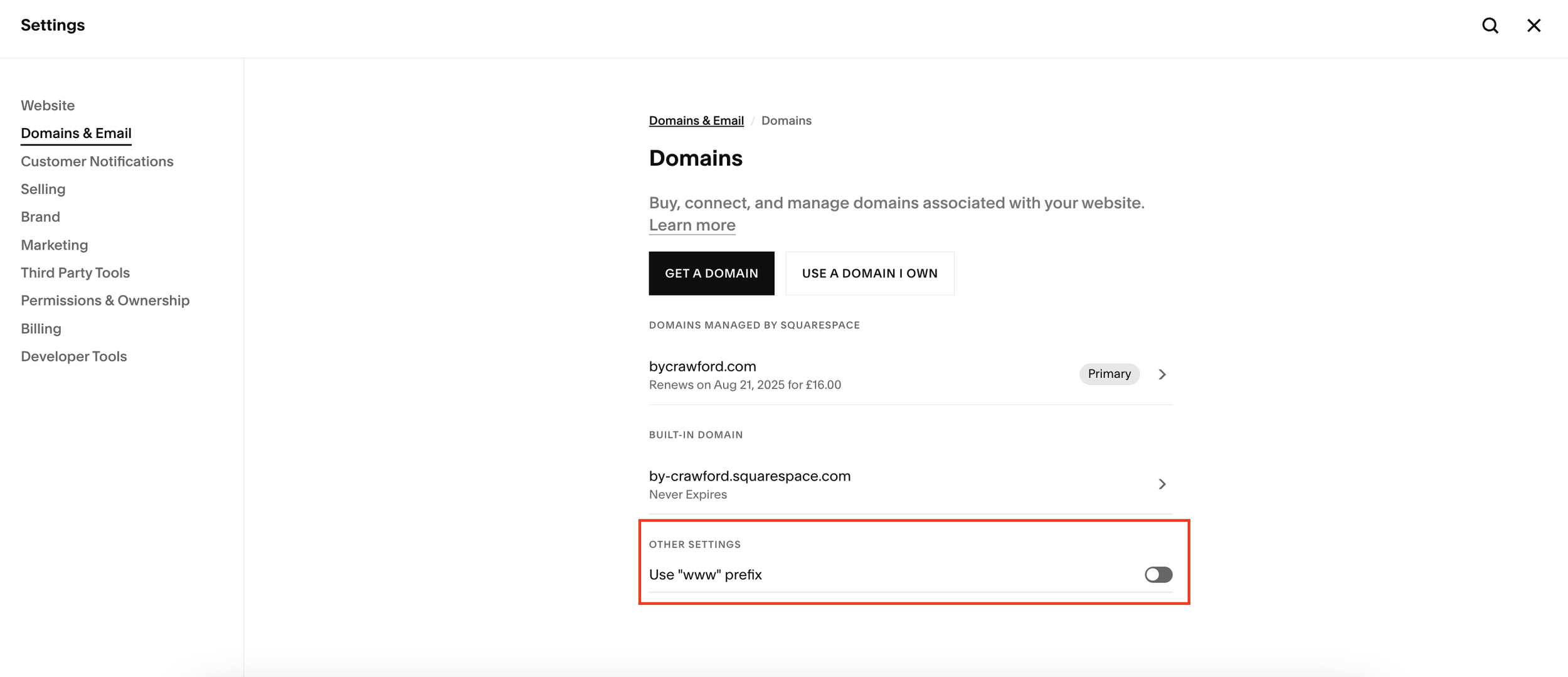Select Domains & Email in sidebar
Screen dimensions: 1568x677
click(76, 133)
